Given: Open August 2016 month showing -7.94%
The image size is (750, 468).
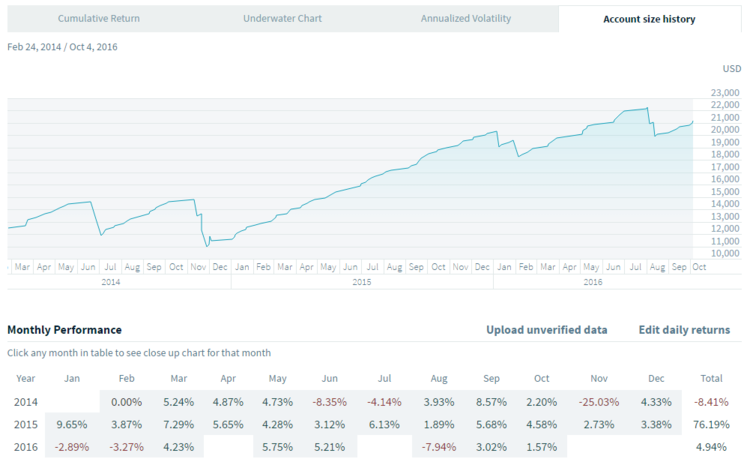Looking at the screenshot, I should [438, 445].
